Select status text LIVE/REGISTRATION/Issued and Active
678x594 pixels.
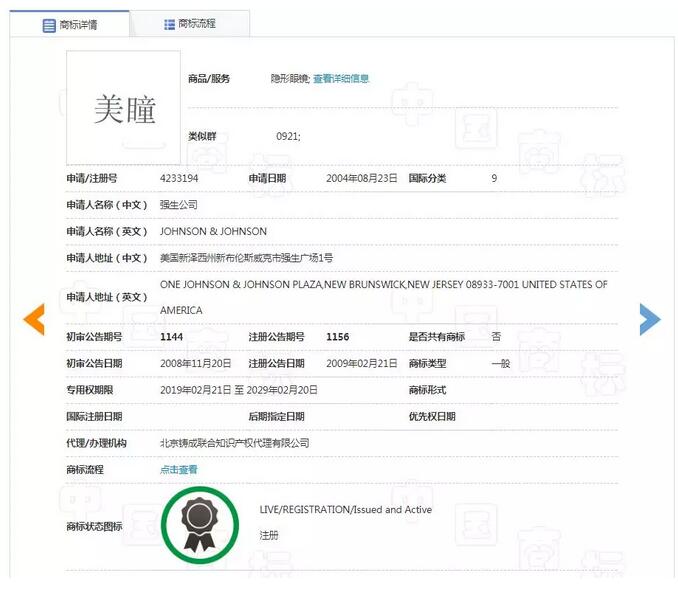(x=345, y=510)
